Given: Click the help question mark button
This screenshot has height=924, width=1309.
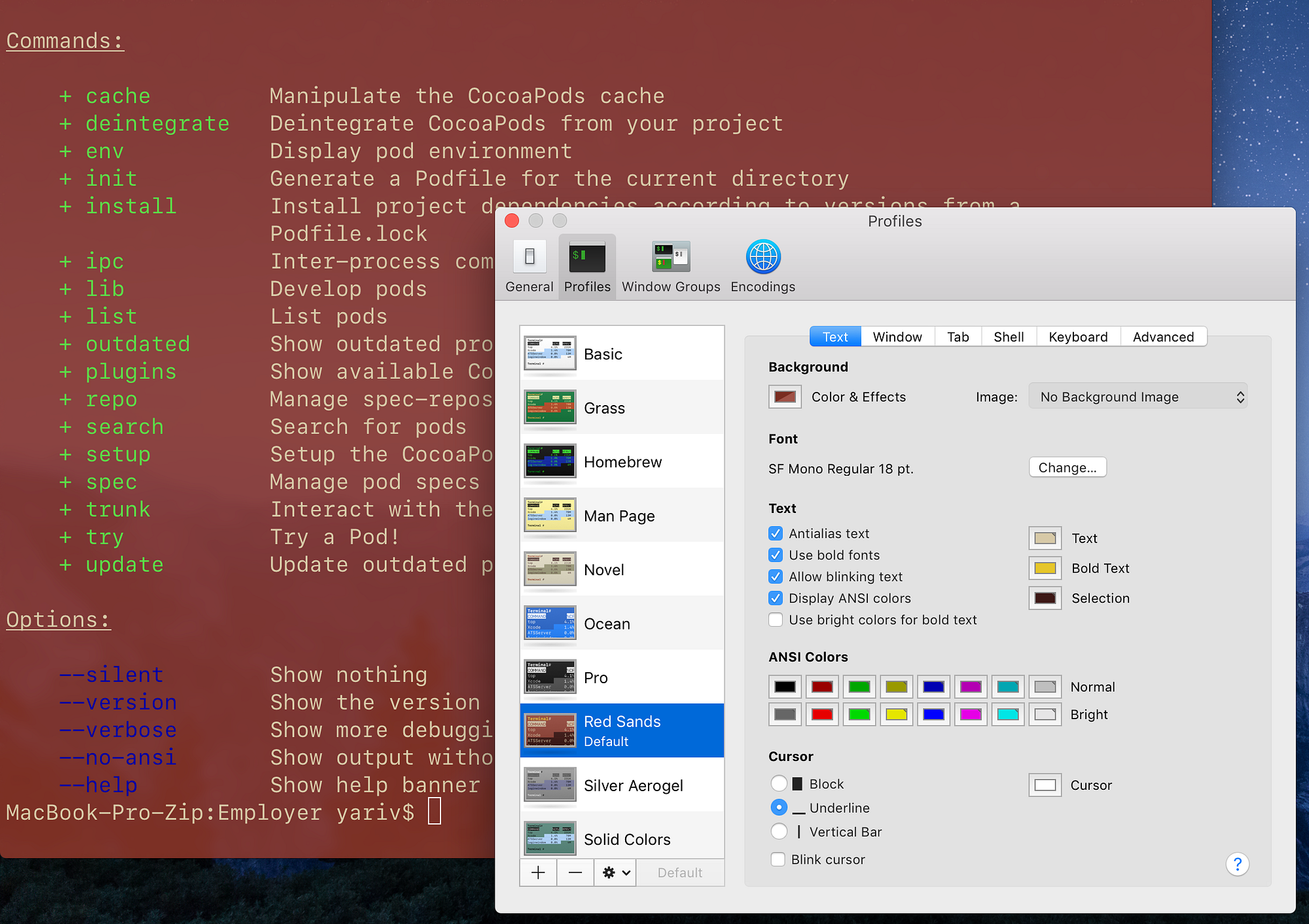Looking at the screenshot, I should (x=1236, y=864).
